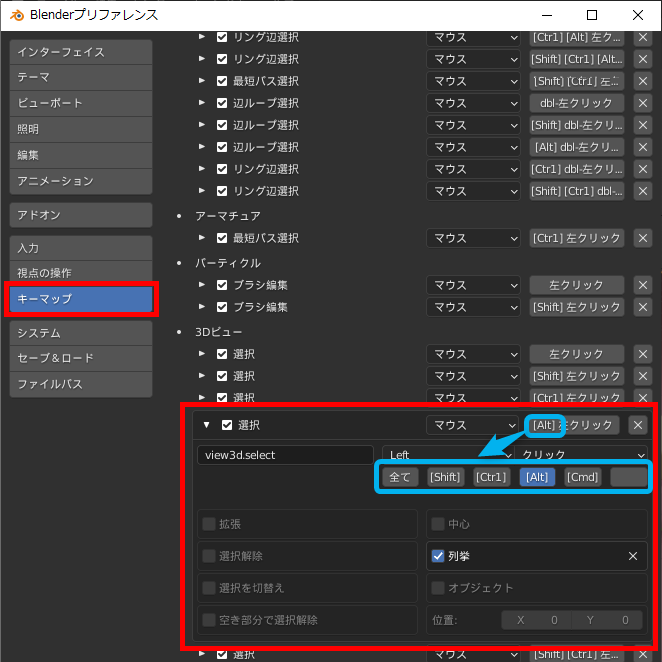Click the view3d.select identifier field

285,455
